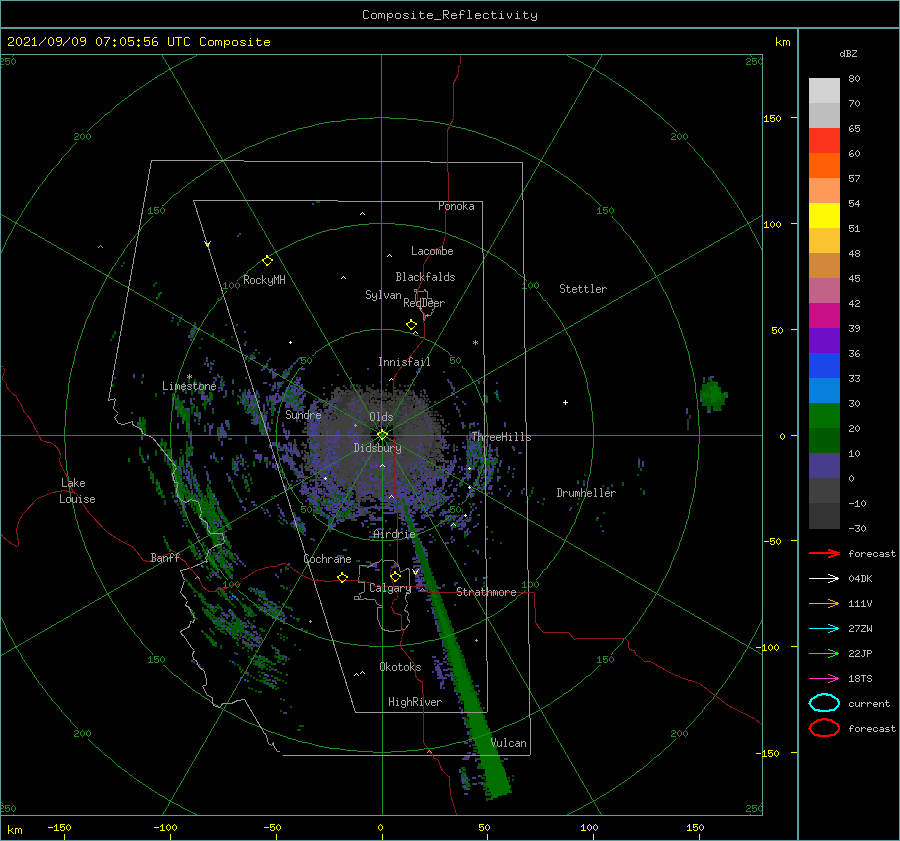This screenshot has height=841, width=900.
Task: Pick the dark green 10-20 dBZ swatch
Action: pyautogui.click(x=824, y=441)
